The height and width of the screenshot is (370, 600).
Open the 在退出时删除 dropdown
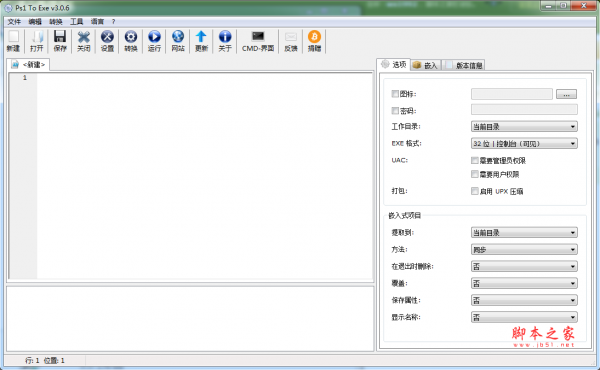(524, 266)
